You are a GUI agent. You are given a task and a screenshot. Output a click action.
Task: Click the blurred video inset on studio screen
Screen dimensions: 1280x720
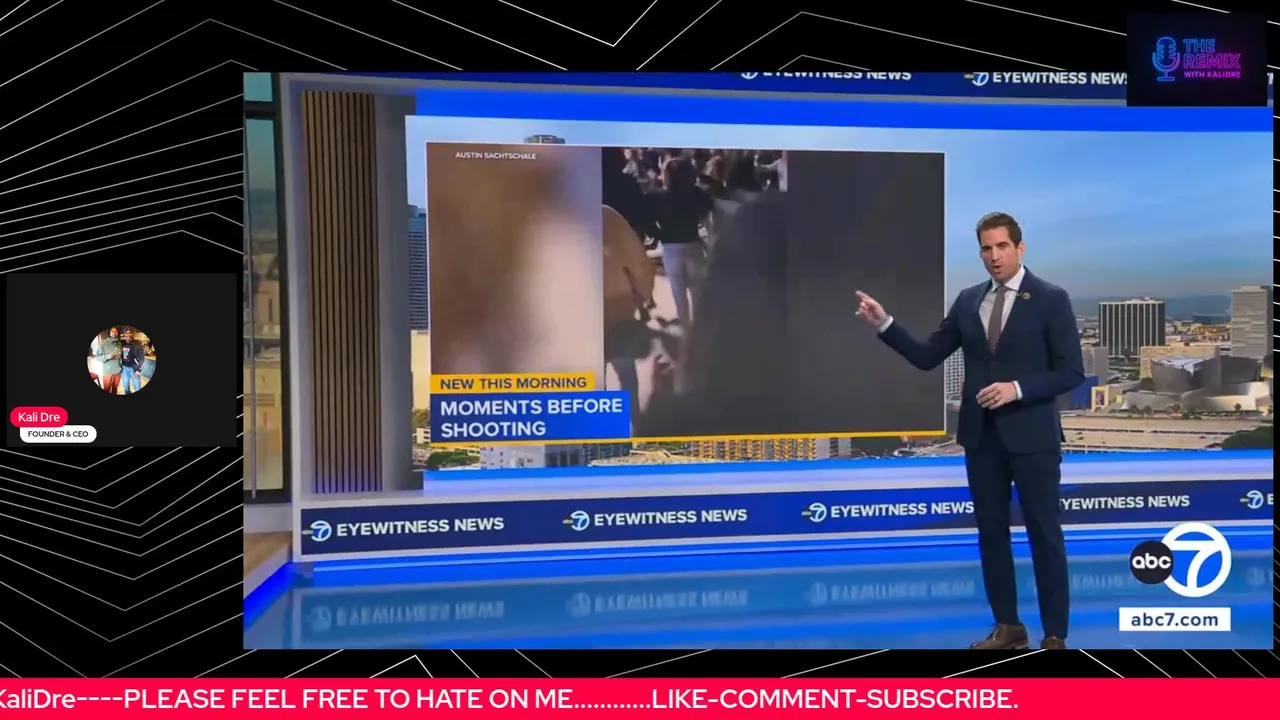click(685, 293)
